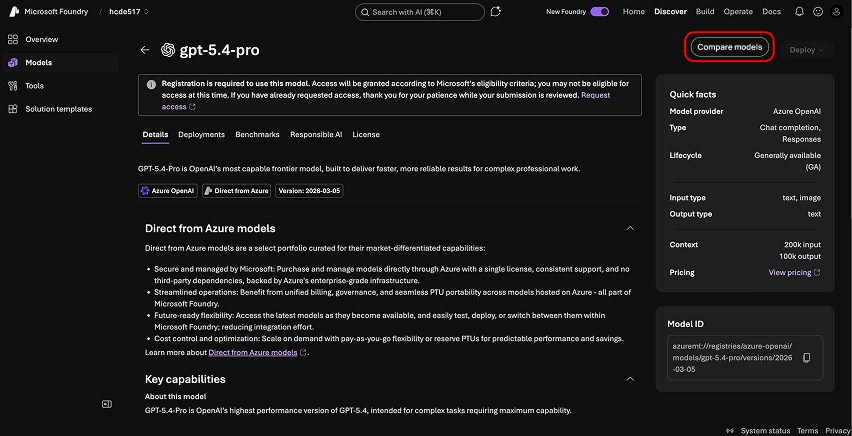The height and width of the screenshot is (436, 852).
Task: Switch to the Benchmarks tab
Action: tap(257, 134)
